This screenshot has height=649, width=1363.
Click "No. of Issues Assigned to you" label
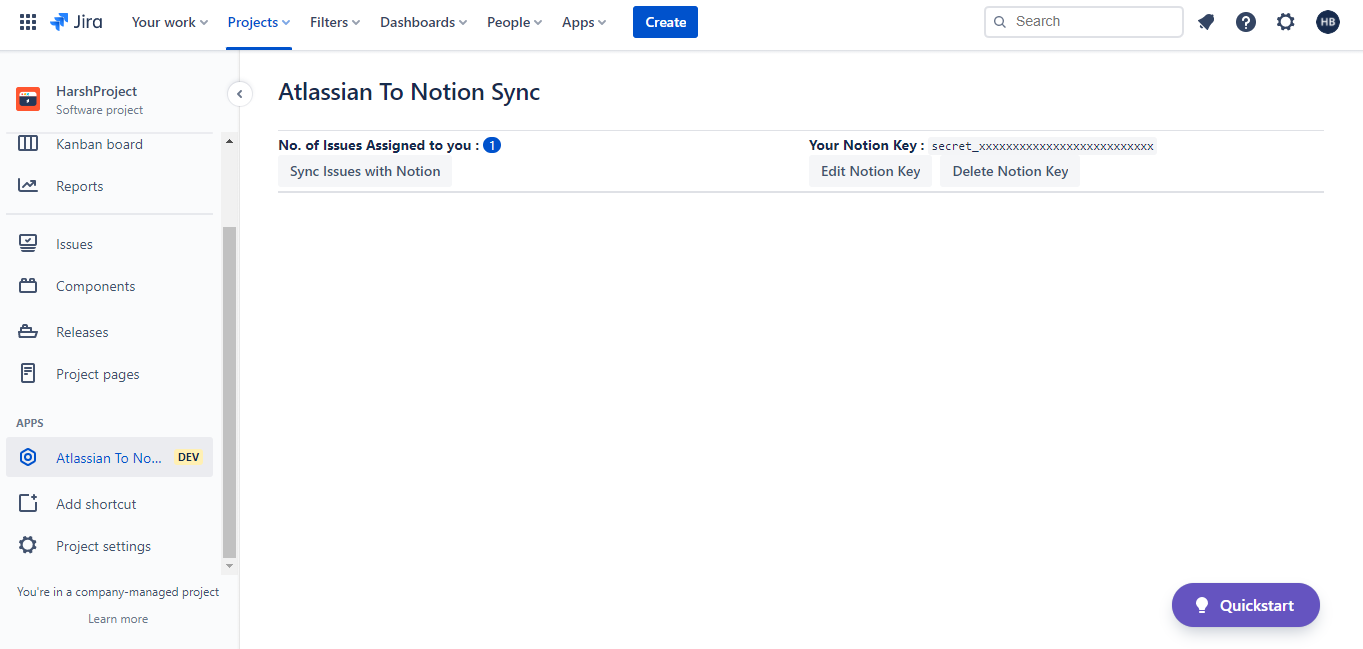point(378,145)
